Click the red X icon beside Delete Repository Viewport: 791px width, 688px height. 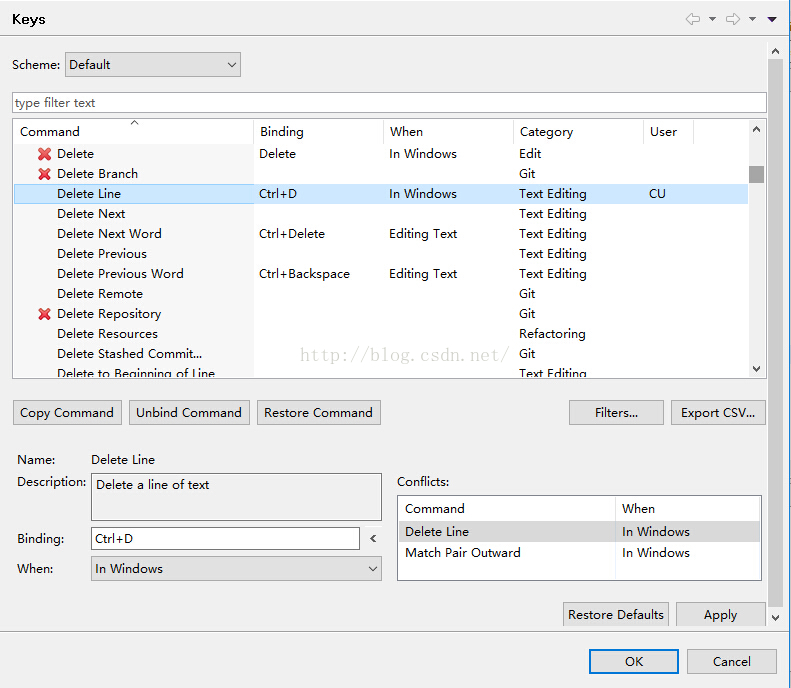pyautogui.click(x=44, y=314)
